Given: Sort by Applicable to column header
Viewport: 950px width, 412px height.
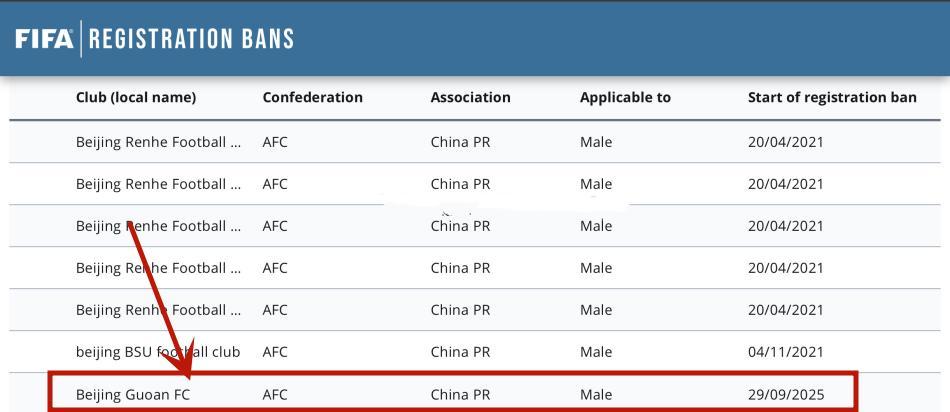Looking at the screenshot, I should (x=625, y=98).
